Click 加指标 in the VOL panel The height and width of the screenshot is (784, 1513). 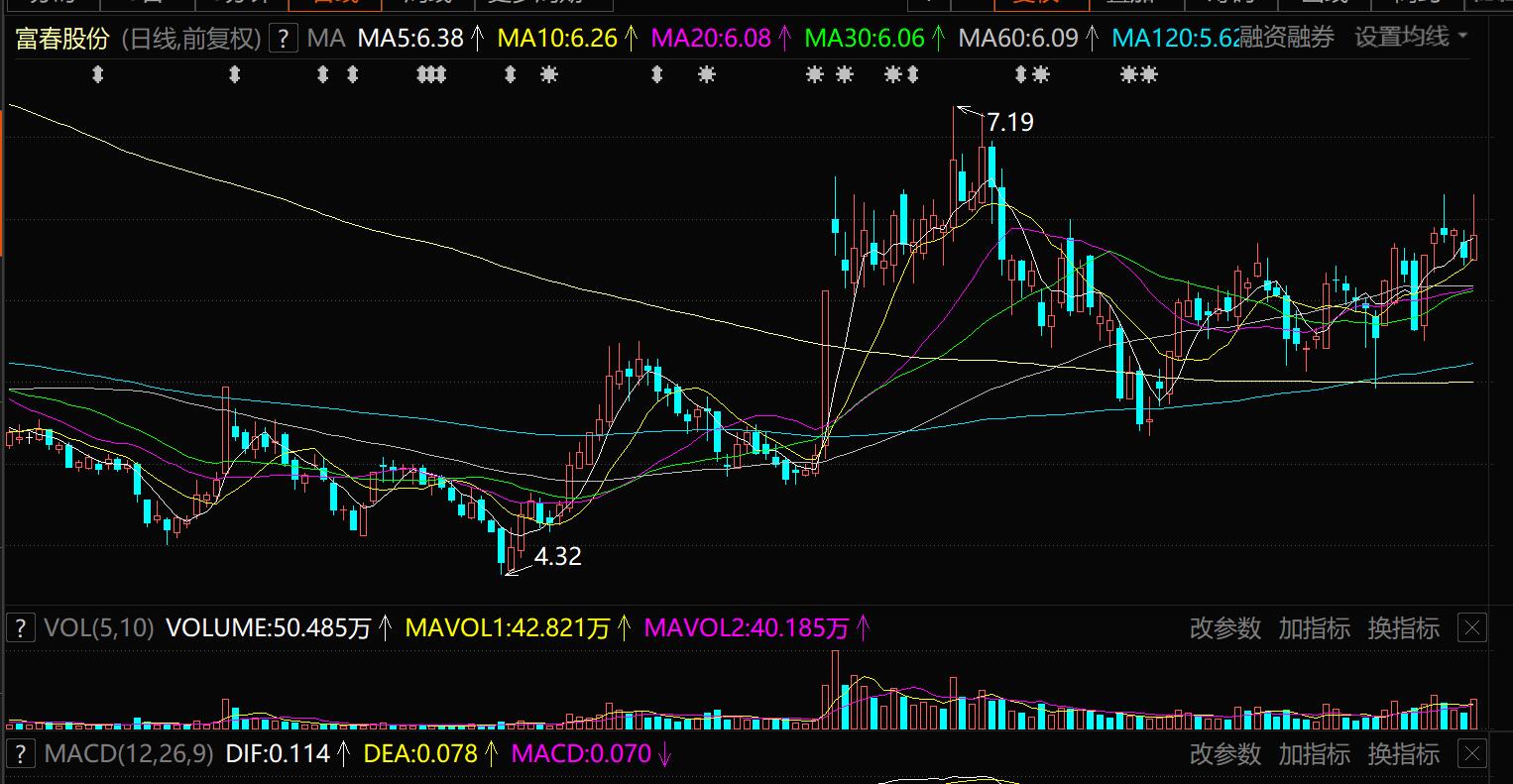(x=1314, y=627)
